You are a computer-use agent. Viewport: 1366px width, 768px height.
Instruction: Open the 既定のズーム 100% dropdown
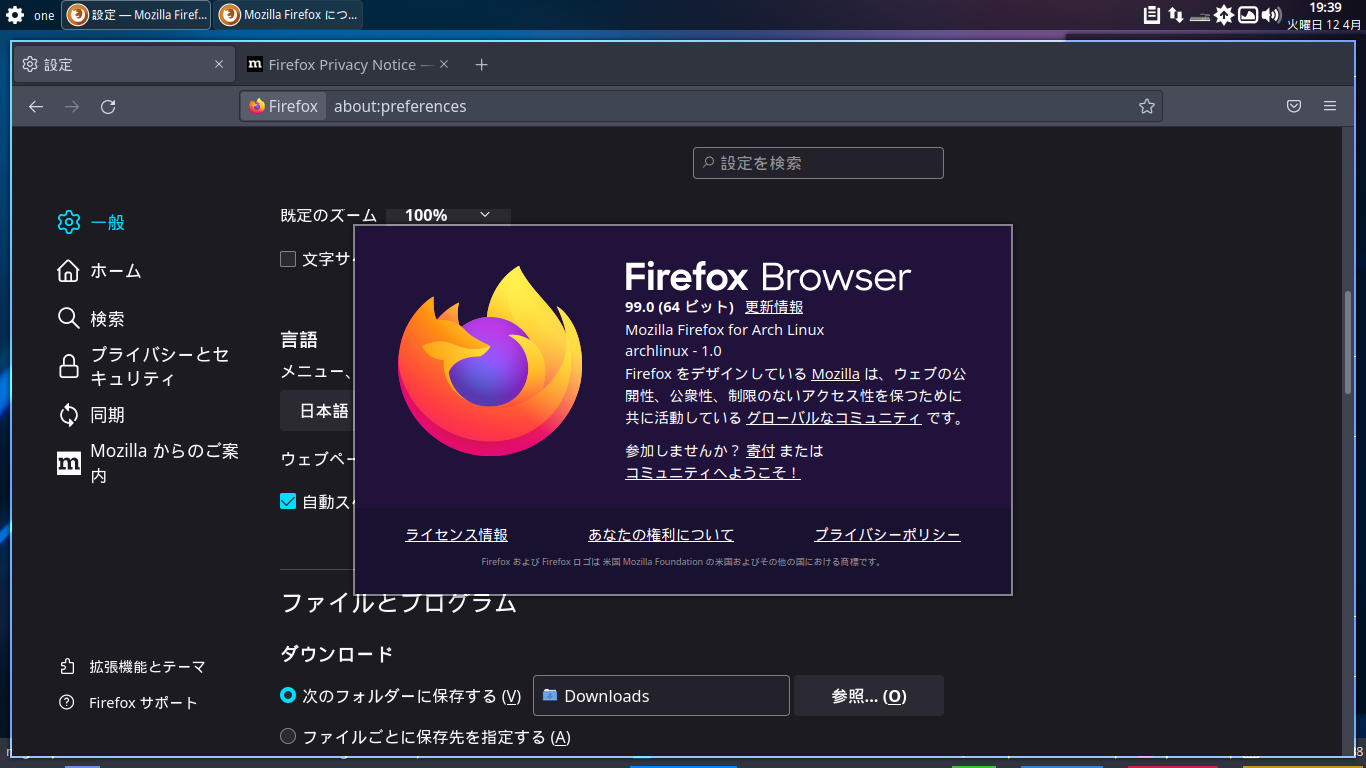[x=448, y=215]
